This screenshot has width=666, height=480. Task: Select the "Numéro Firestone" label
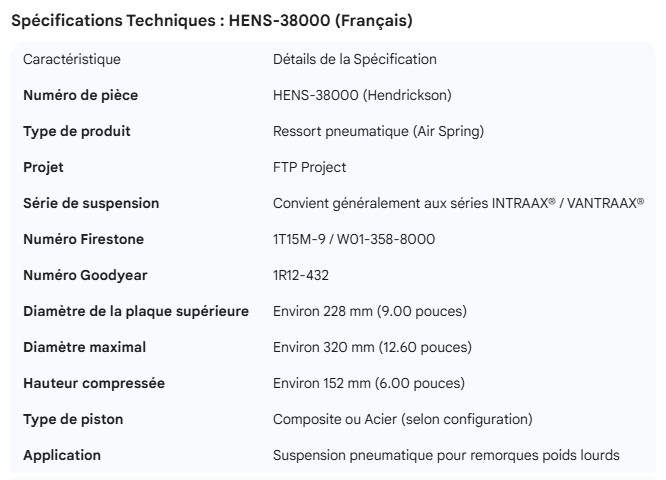84,239
